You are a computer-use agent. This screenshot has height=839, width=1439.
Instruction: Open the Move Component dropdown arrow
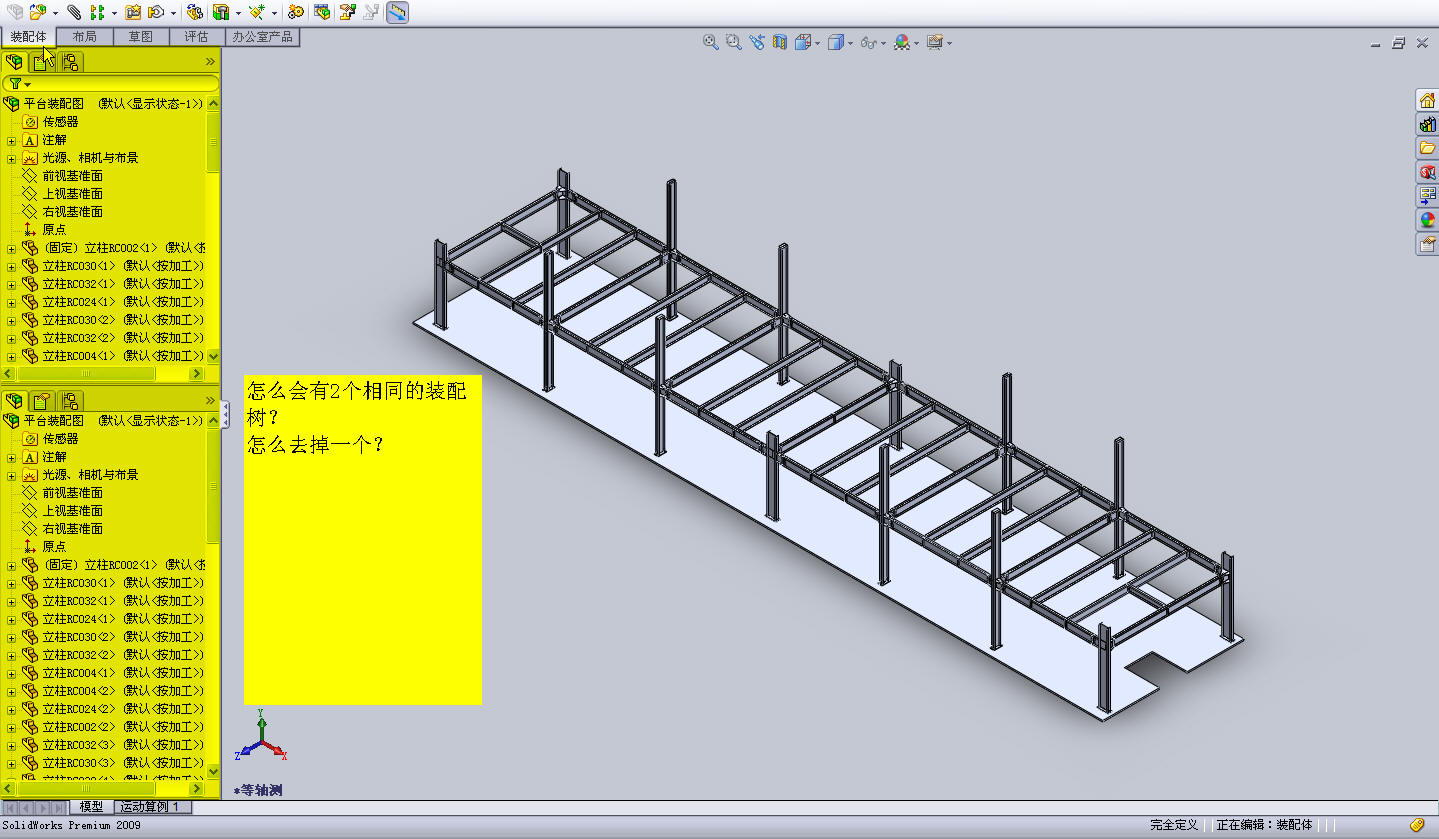pos(173,13)
